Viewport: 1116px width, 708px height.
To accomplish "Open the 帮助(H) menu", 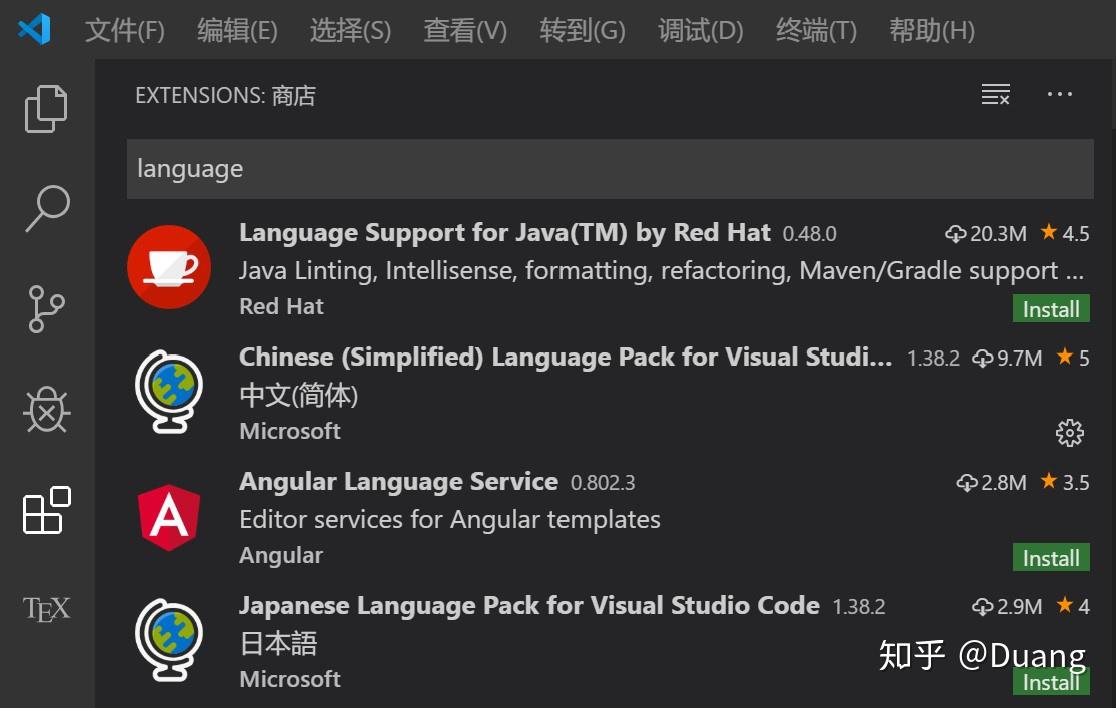I will pos(931,31).
